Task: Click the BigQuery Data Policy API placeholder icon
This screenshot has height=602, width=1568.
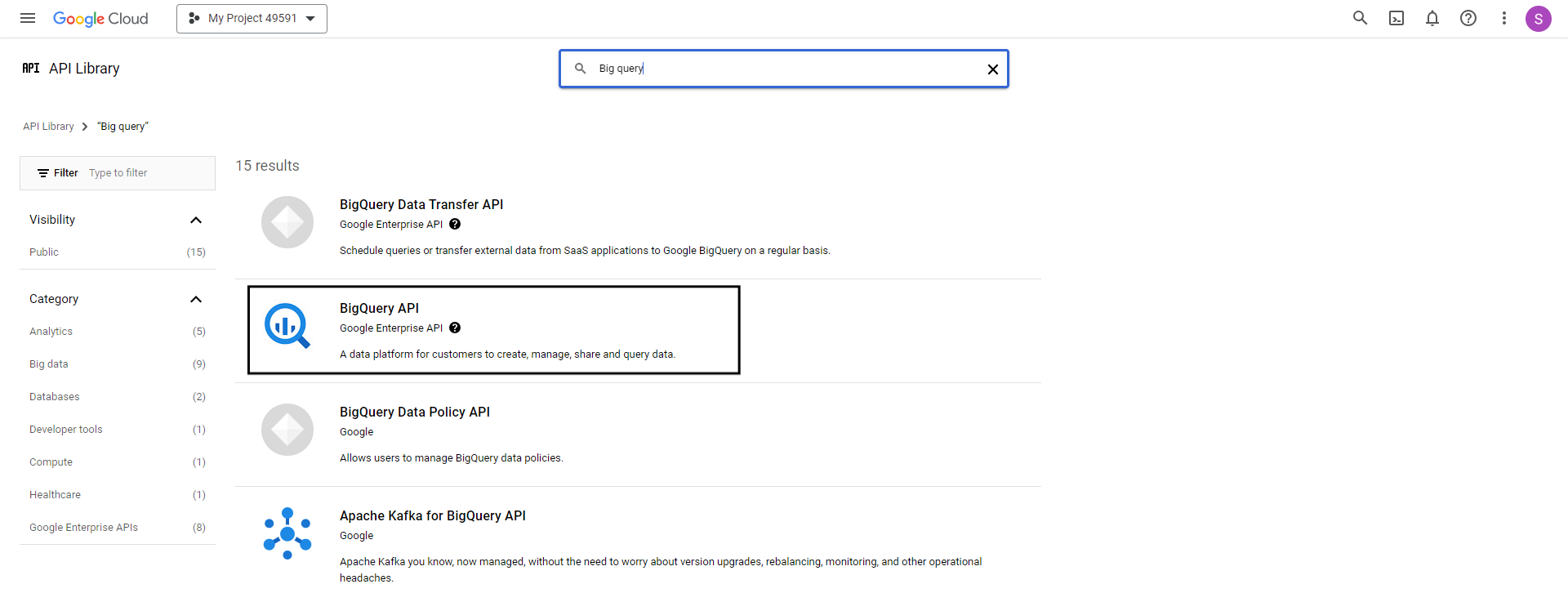Action: click(x=287, y=430)
